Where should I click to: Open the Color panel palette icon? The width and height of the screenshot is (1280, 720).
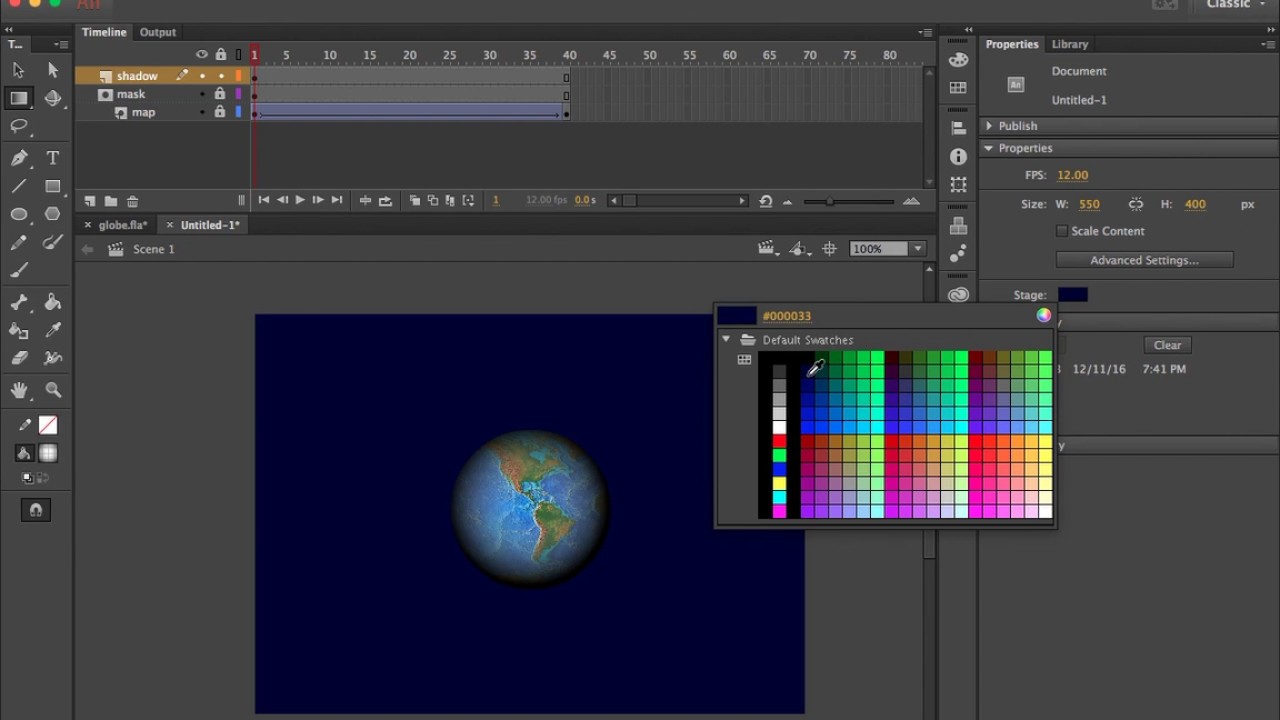(958, 59)
